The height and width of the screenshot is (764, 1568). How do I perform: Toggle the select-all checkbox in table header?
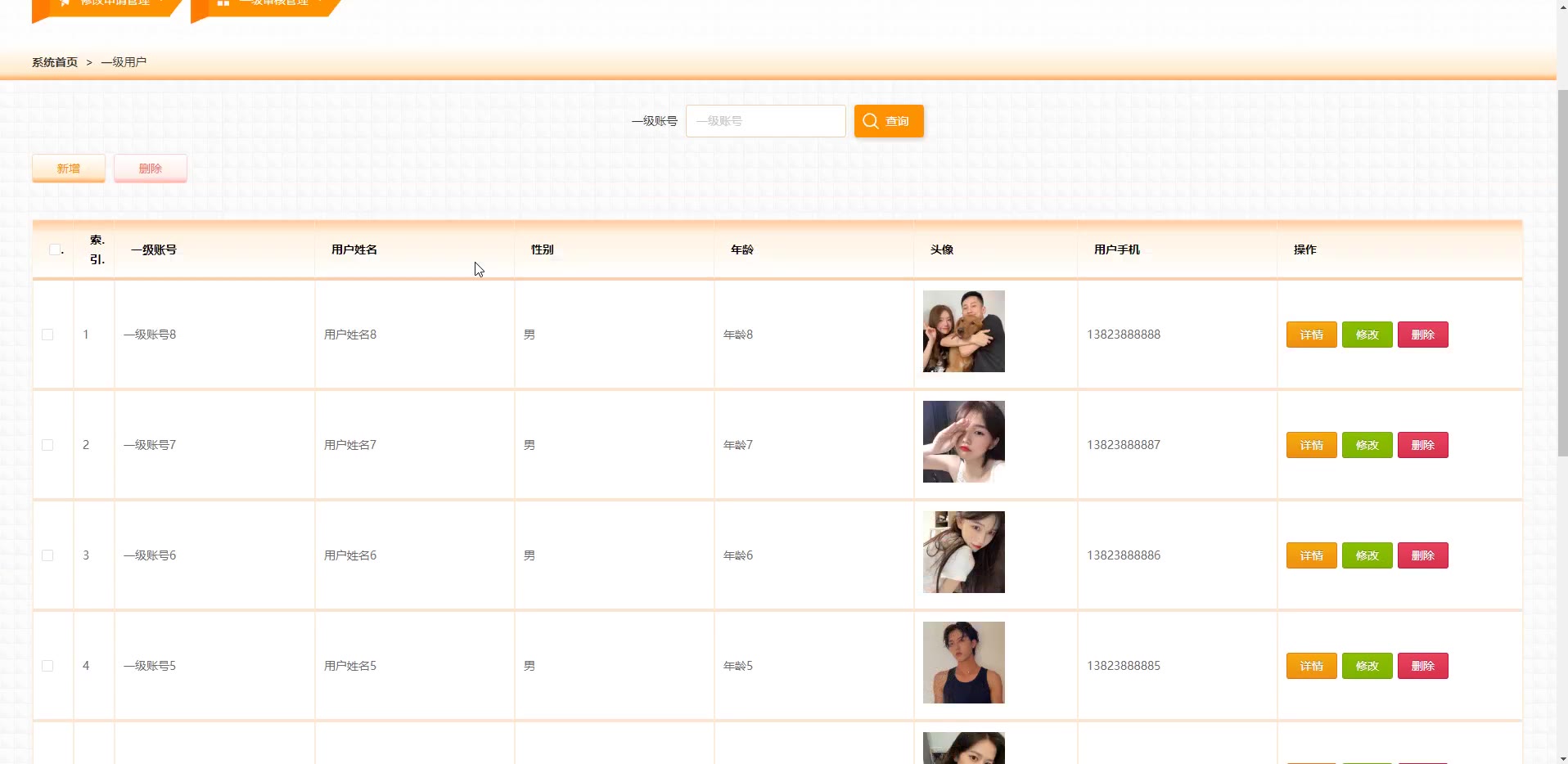(55, 249)
